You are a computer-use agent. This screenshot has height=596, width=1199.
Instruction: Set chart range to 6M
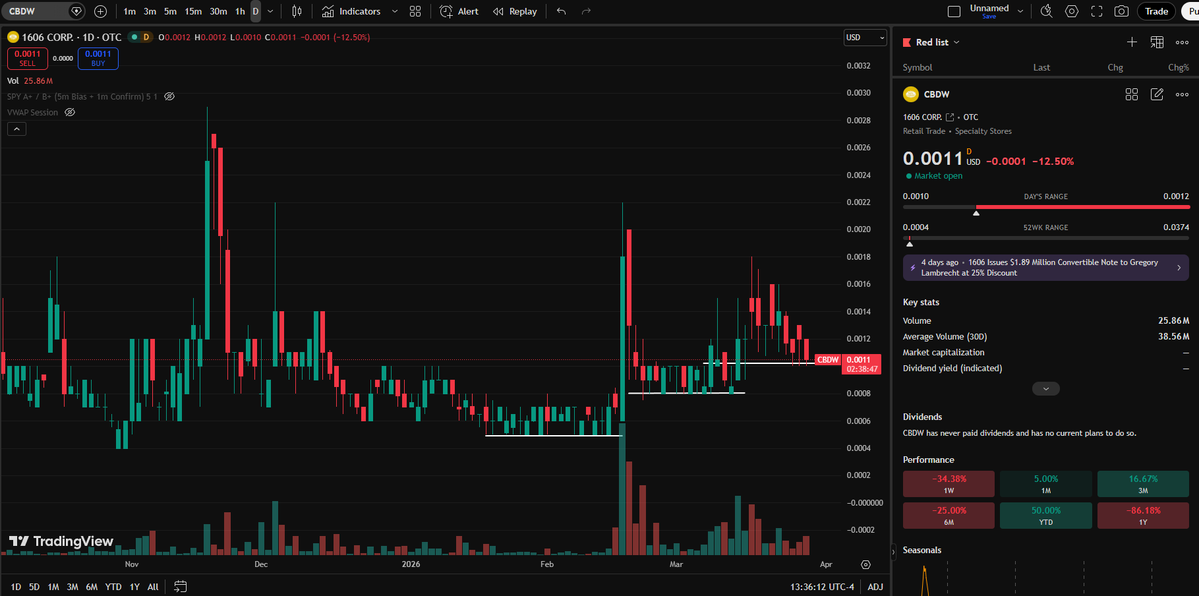(x=92, y=587)
